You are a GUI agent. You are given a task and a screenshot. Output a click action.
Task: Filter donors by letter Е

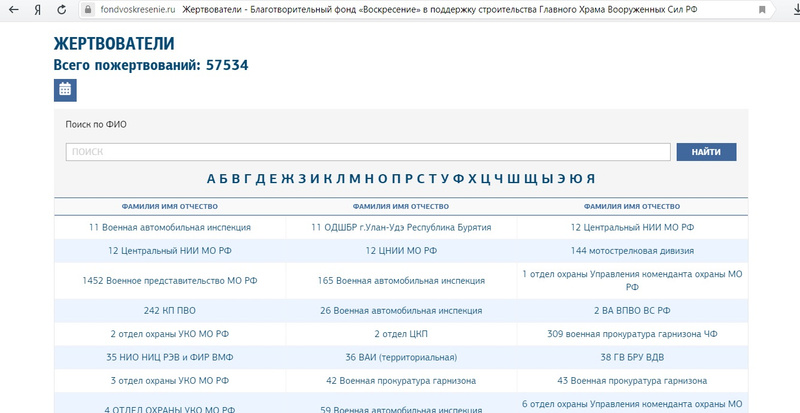(x=273, y=179)
